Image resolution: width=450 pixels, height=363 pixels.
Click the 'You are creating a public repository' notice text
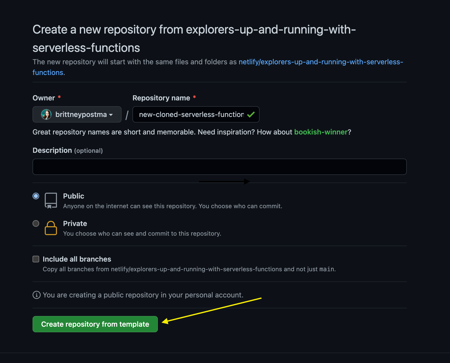point(143,295)
